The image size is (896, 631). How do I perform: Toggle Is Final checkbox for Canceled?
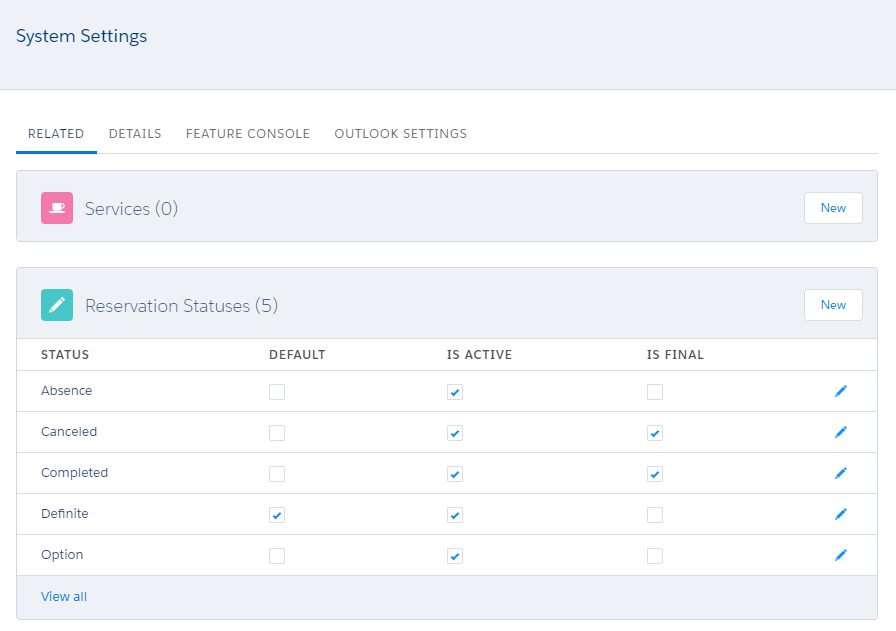coord(655,433)
